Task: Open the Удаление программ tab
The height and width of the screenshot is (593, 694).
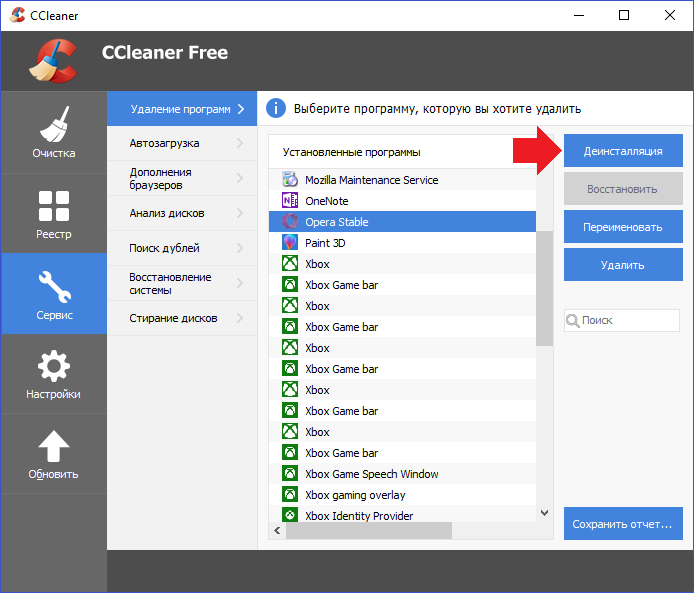Action: (x=182, y=109)
